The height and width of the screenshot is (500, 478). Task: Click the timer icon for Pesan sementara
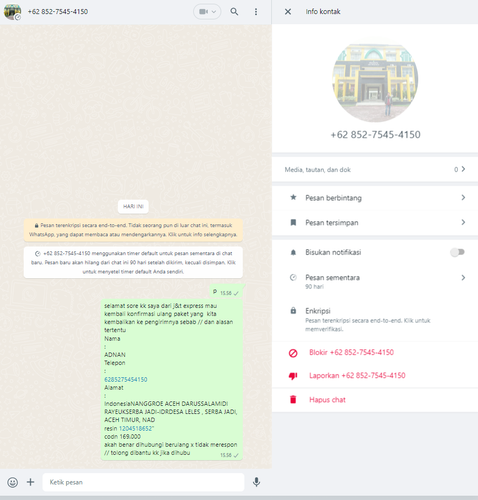pyautogui.click(x=293, y=277)
